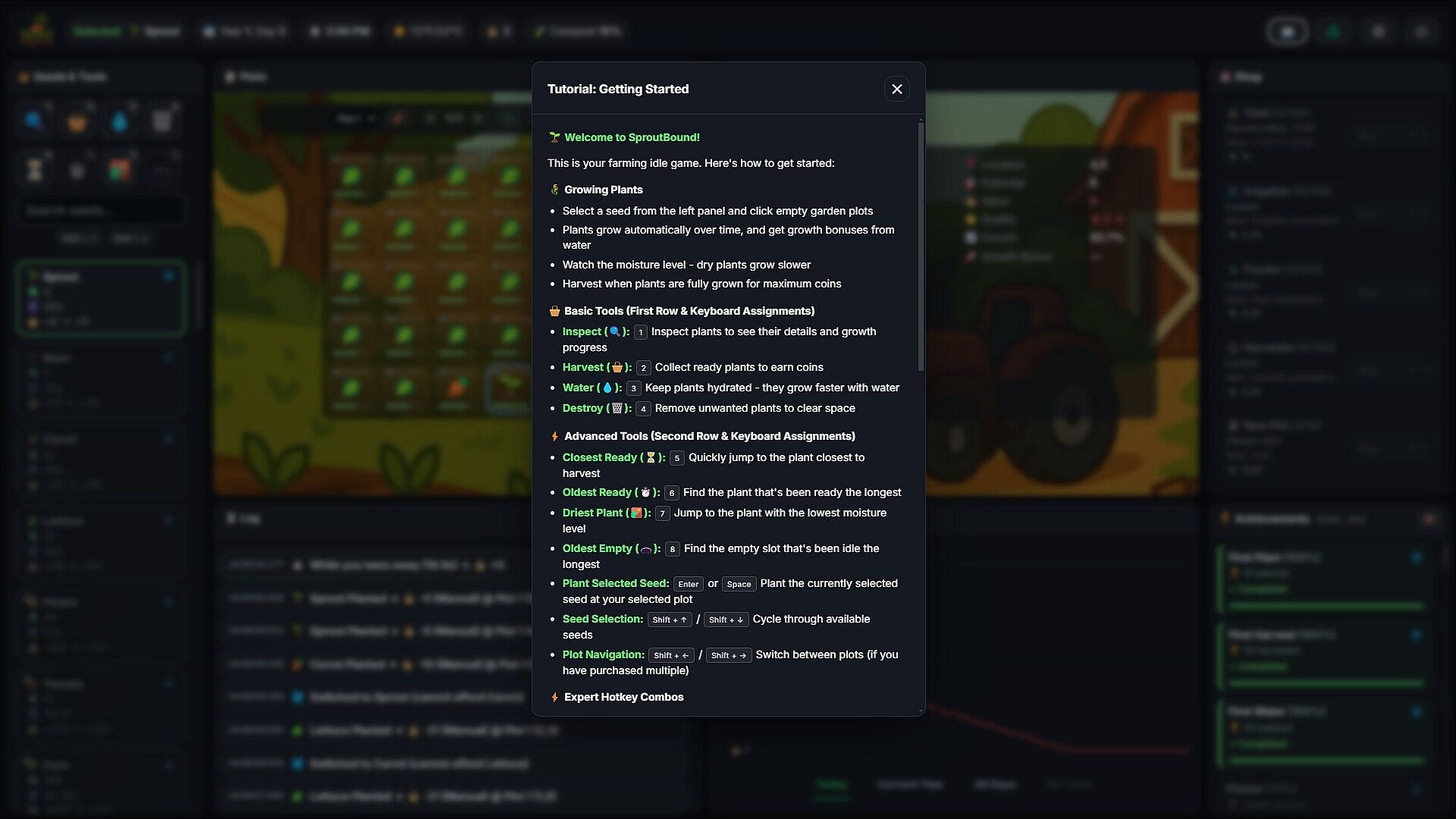Click the tutorial dialog's vertical scrollbar thumb

coord(921,247)
